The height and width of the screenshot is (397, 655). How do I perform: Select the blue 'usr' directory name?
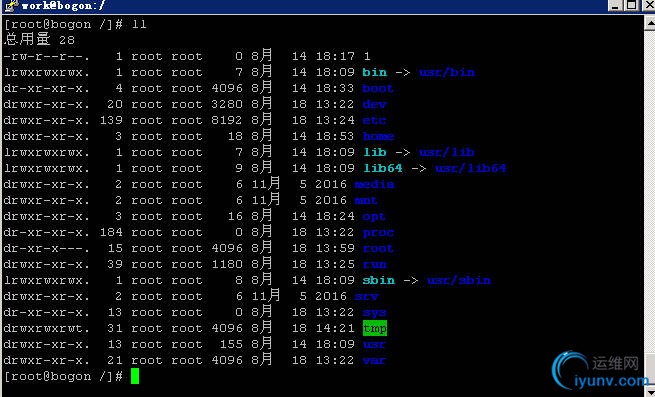pos(374,344)
